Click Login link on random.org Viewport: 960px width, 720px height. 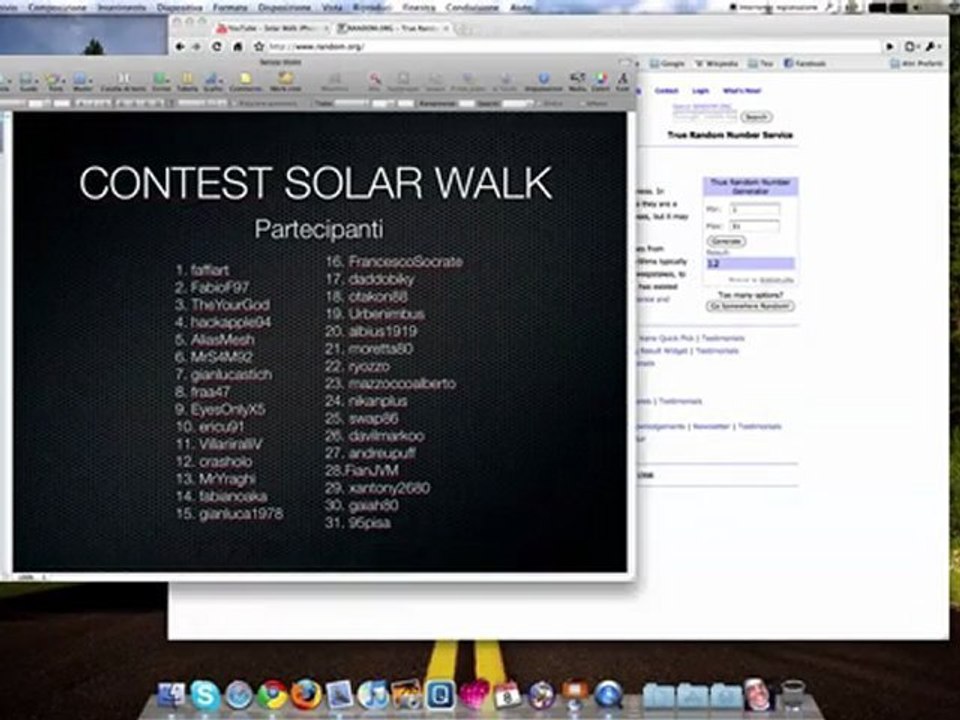[x=700, y=91]
